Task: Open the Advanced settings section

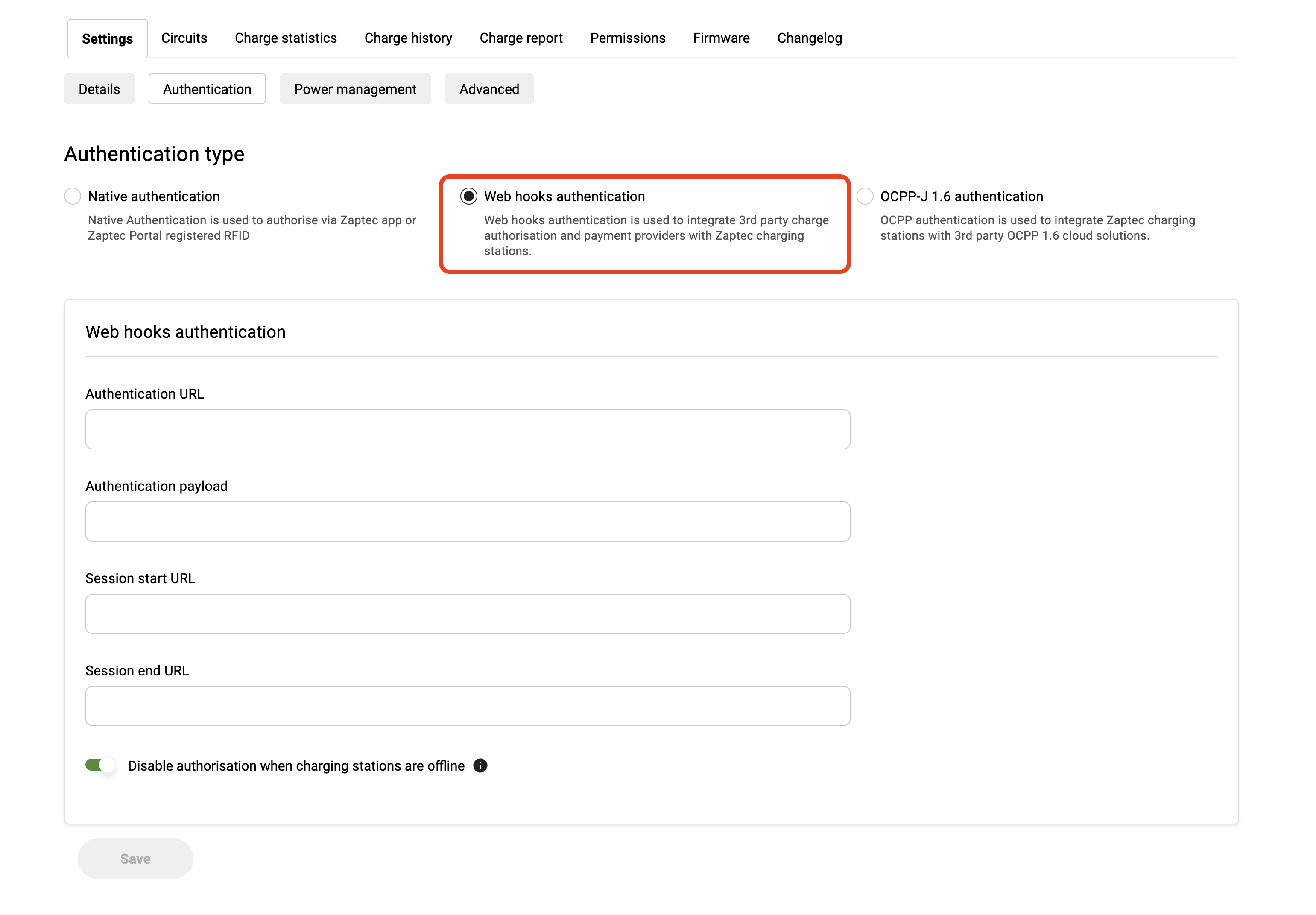Action: tap(489, 89)
